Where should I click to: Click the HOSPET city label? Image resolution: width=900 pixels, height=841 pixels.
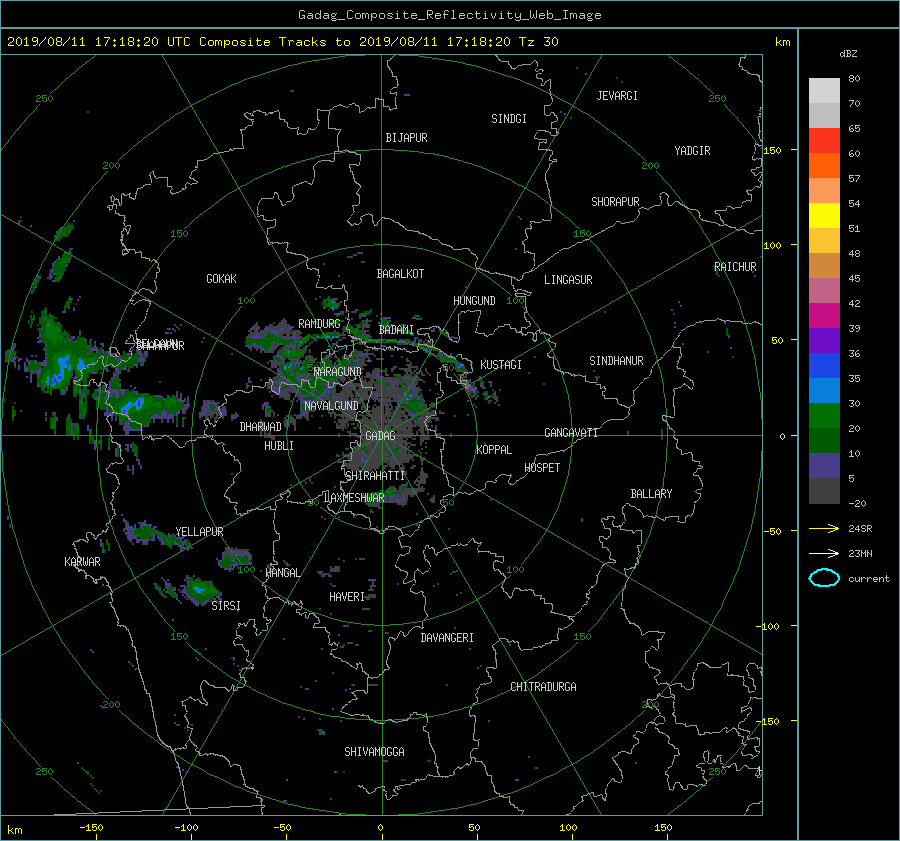[542, 468]
